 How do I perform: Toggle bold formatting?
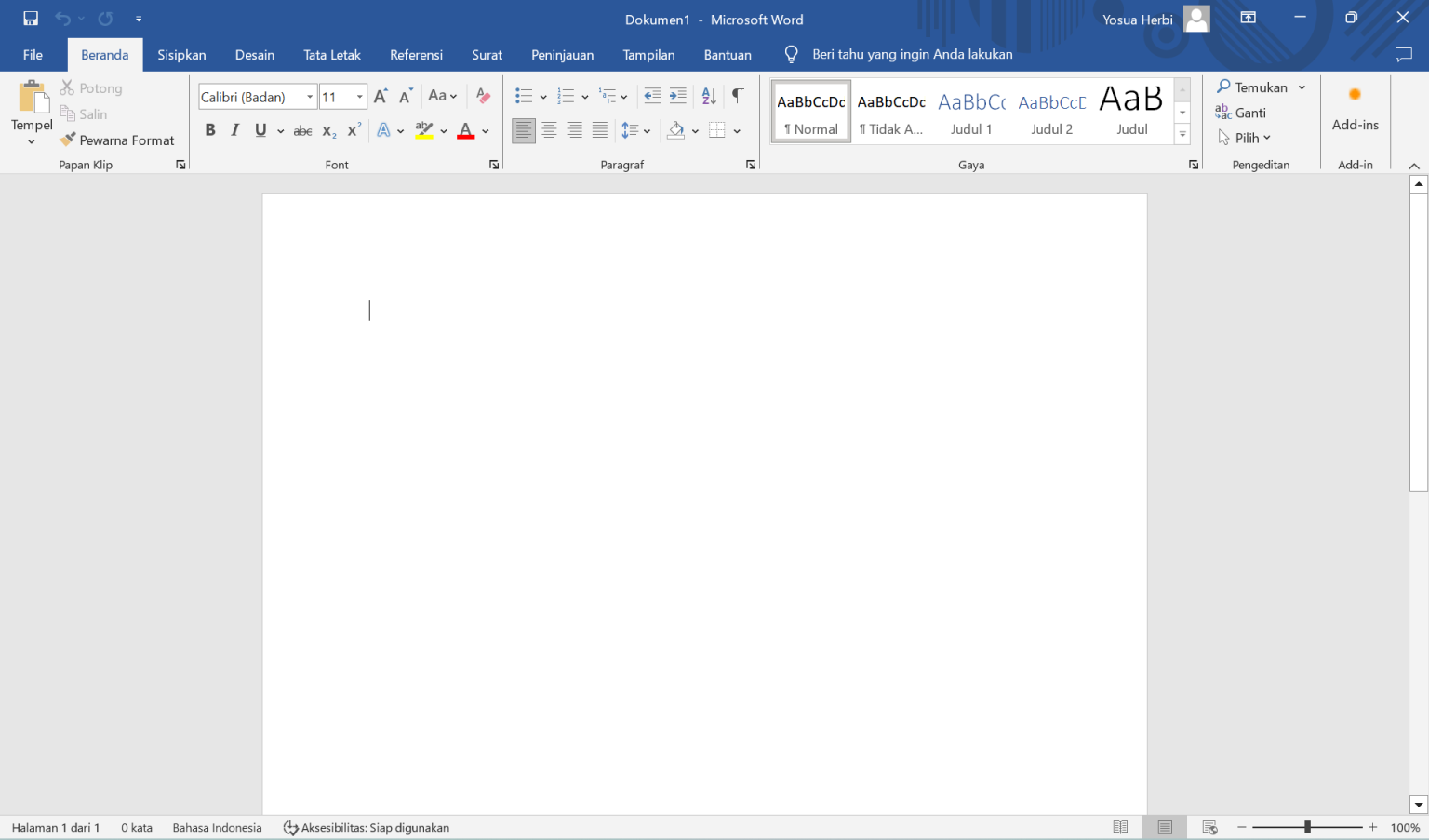coord(210,130)
